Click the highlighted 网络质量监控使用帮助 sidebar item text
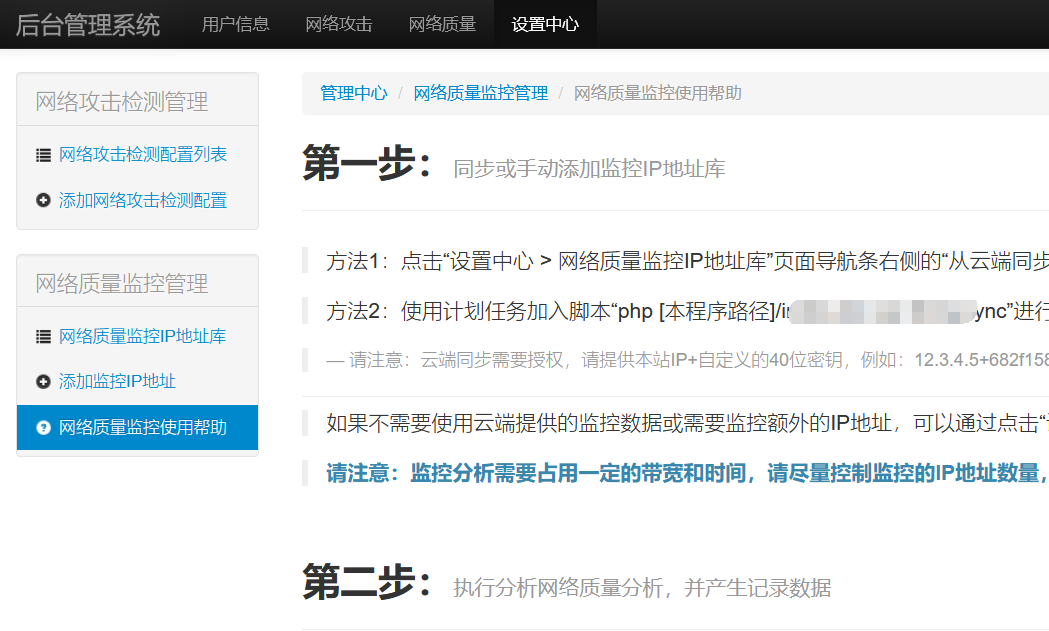The height and width of the screenshot is (631, 1049). [x=143, y=428]
